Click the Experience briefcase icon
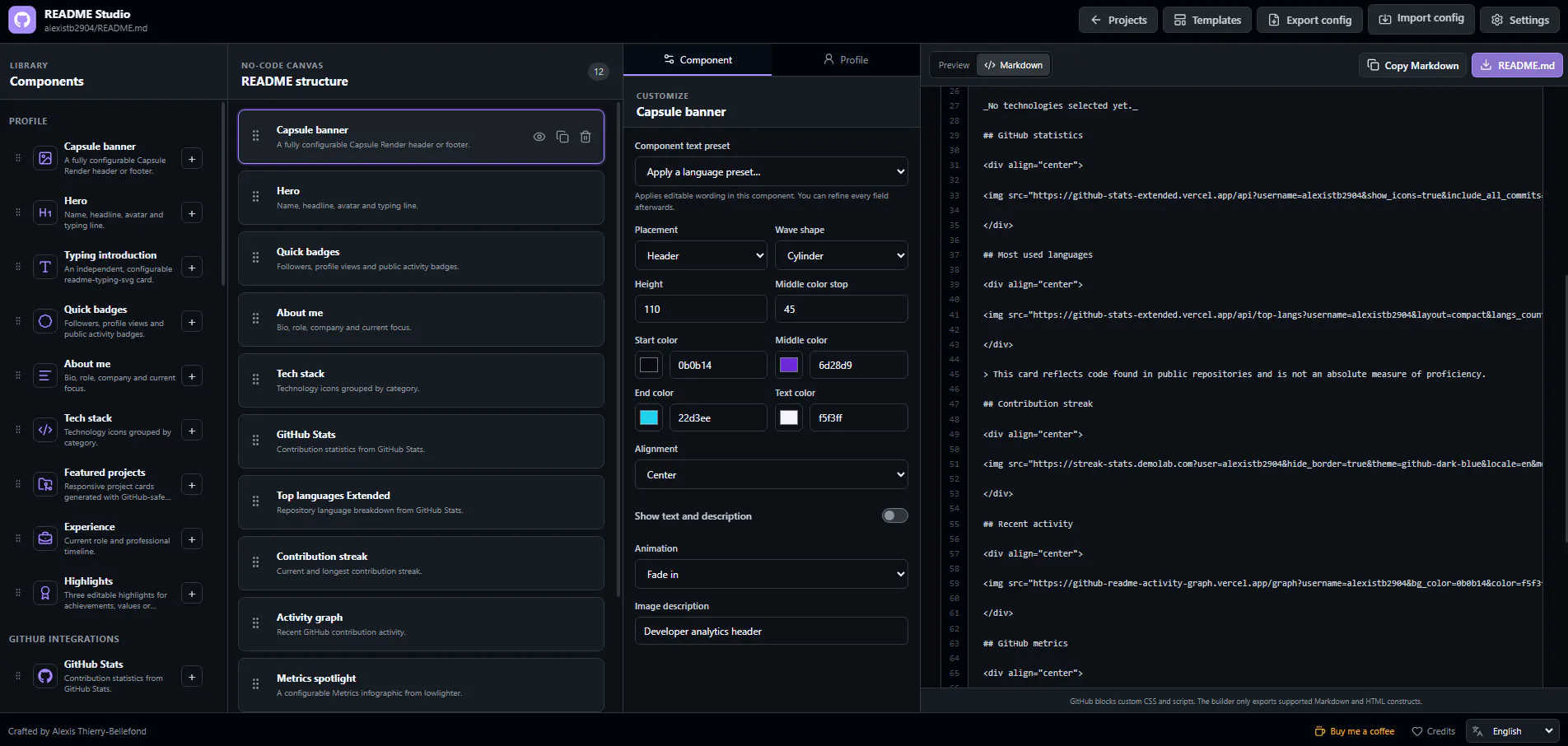The height and width of the screenshot is (746, 1568). [x=45, y=539]
